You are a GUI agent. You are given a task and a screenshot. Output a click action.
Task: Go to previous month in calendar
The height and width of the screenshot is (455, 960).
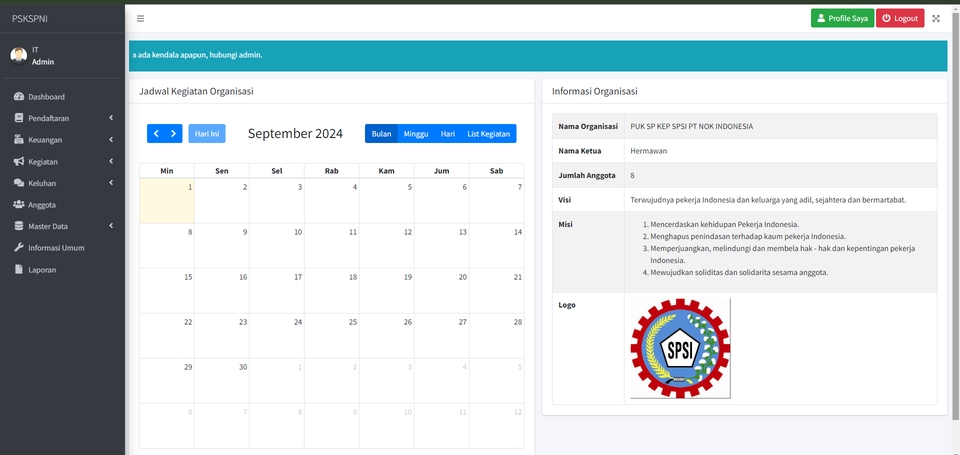coord(156,133)
